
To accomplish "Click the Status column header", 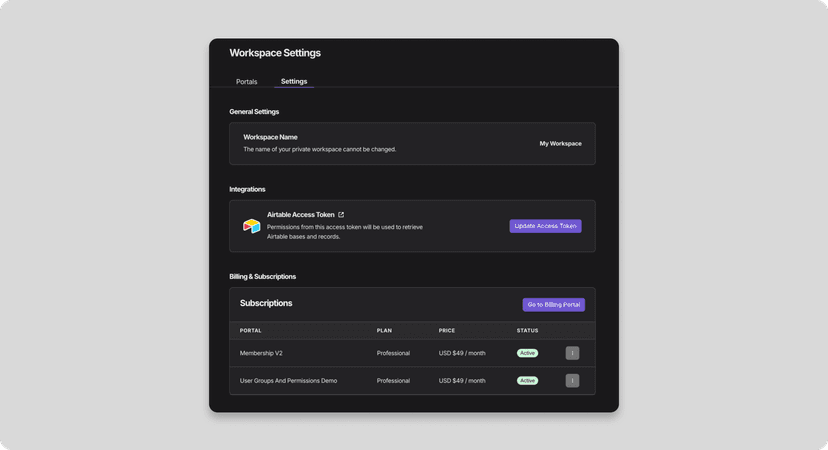I will pyautogui.click(x=527, y=330).
